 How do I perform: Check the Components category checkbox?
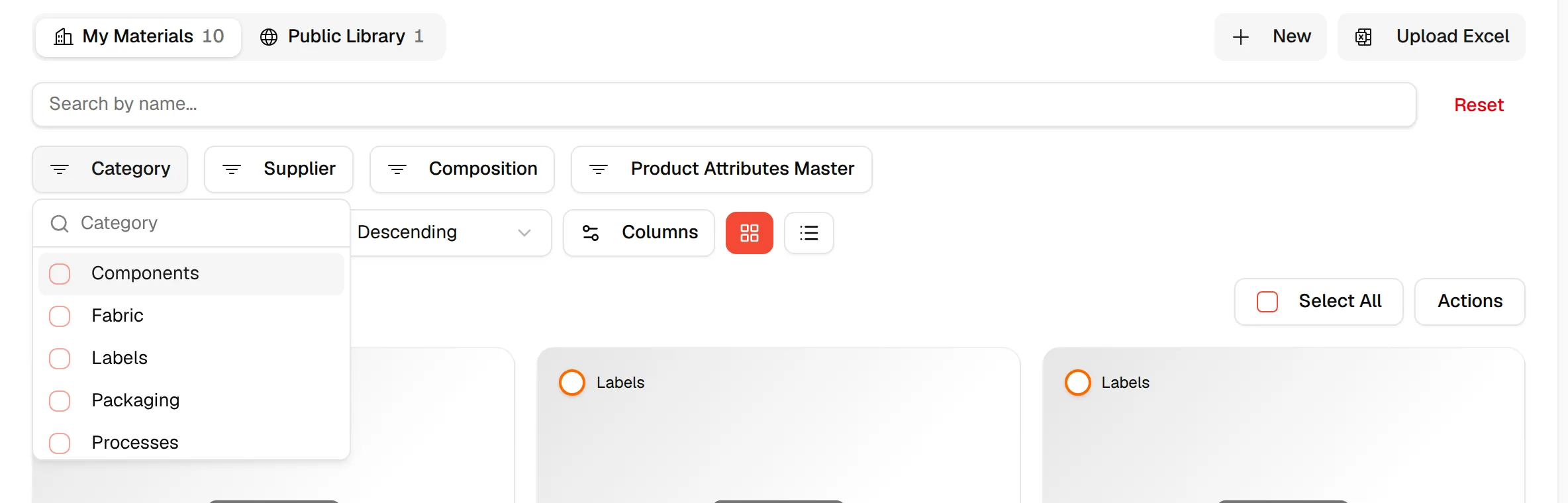click(x=60, y=274)
